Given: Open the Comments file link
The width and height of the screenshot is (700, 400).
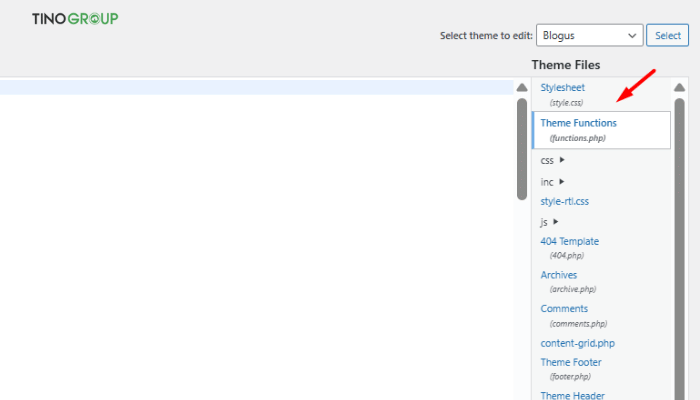Looking at the screenshot, I should (x=564, y=308).
